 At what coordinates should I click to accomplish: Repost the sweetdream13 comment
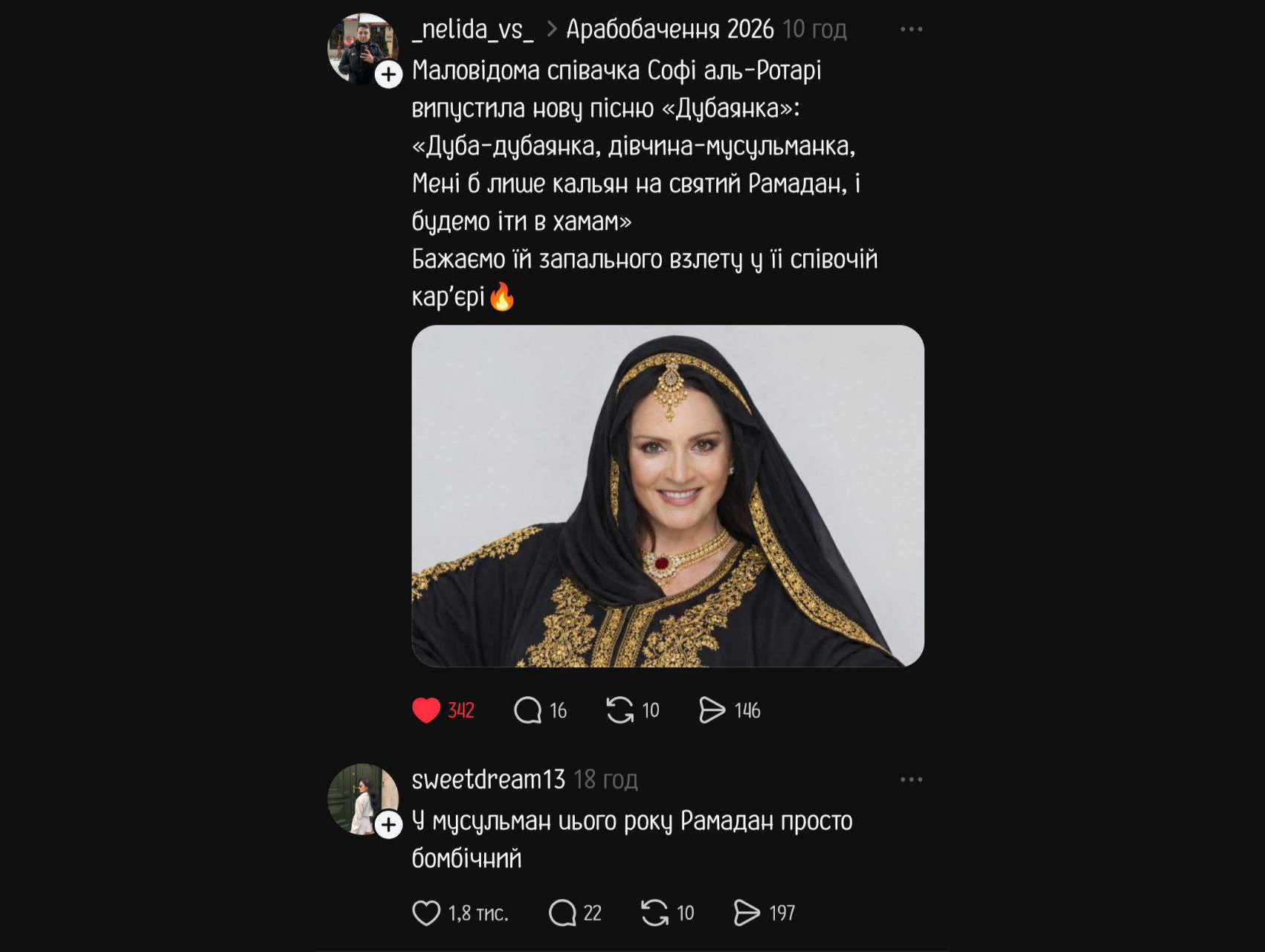tap(655, 913)
